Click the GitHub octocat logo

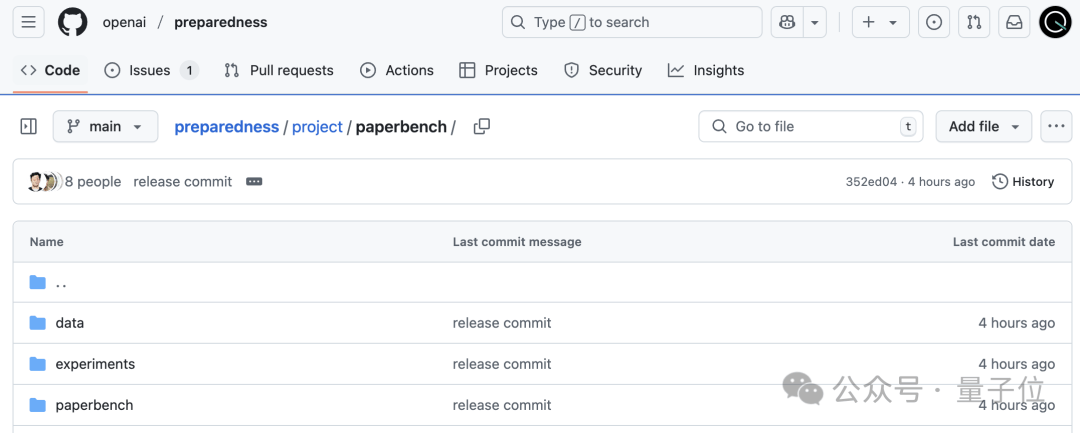click(73, 22)
